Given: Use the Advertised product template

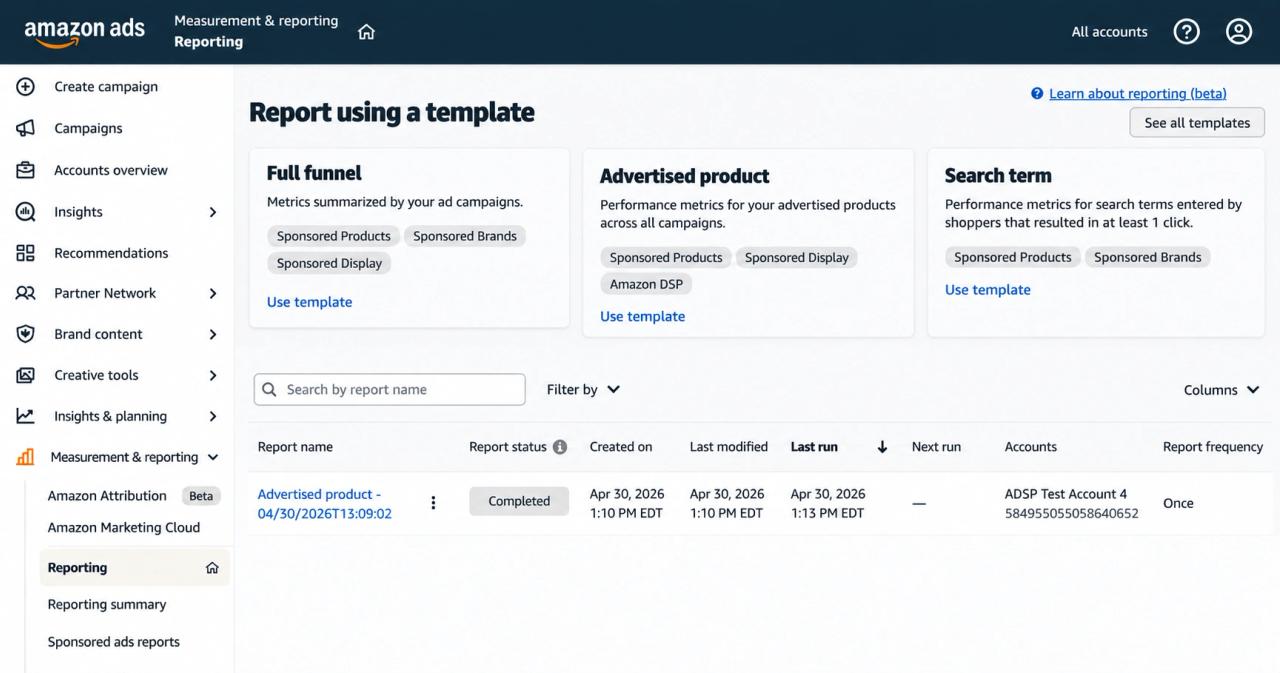Looking at the screenshot, I should (642, 316).
